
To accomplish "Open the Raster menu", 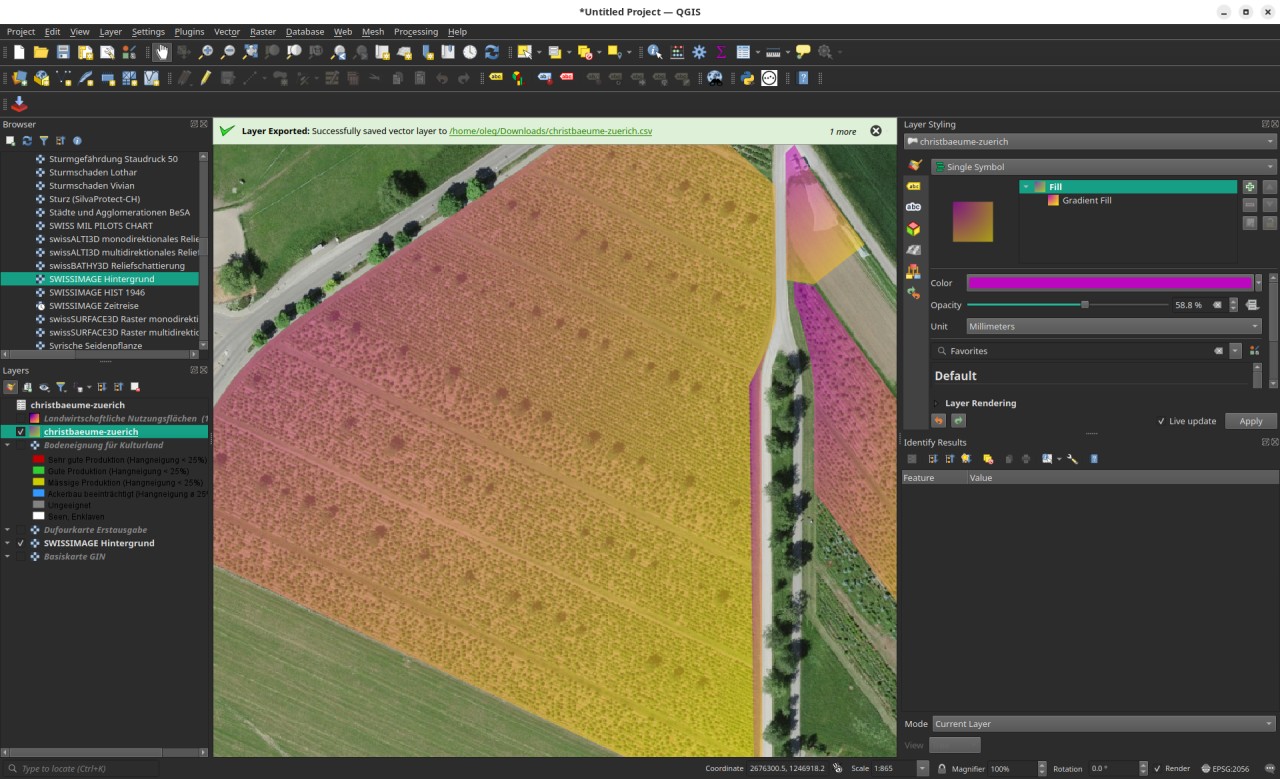I will tap(263, 32).
